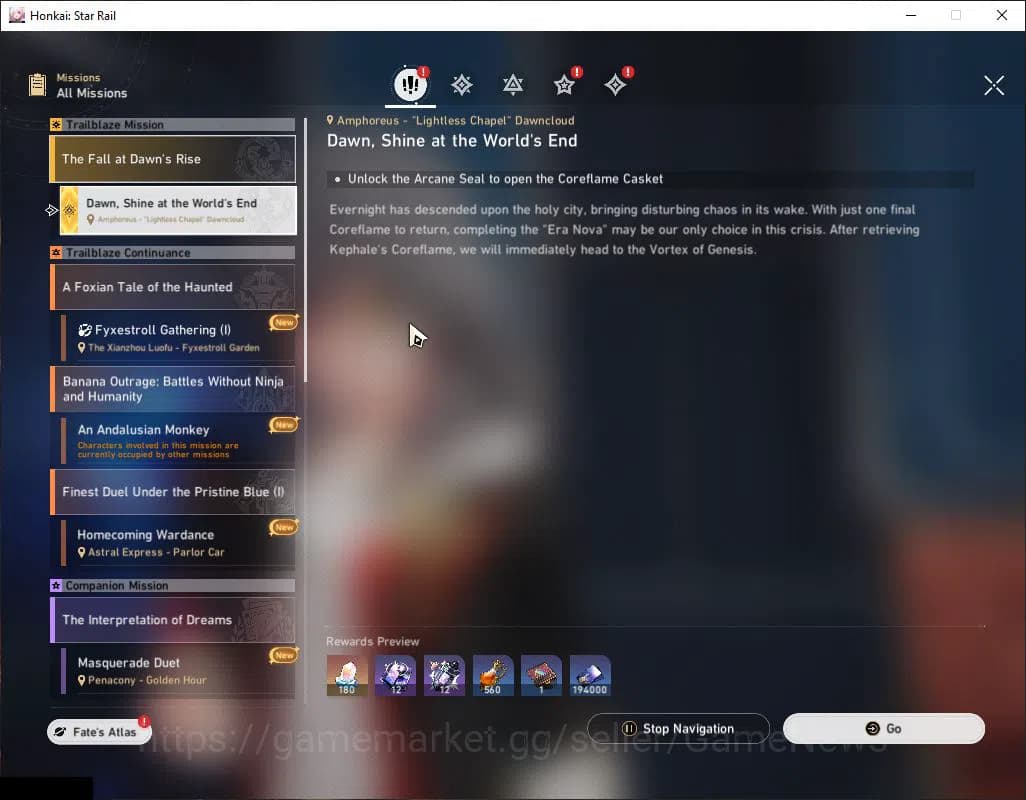Open Finest Duel Under the Pristine Blue (I)
This screenshot has height=800, width=1026.
coord(173,492)
